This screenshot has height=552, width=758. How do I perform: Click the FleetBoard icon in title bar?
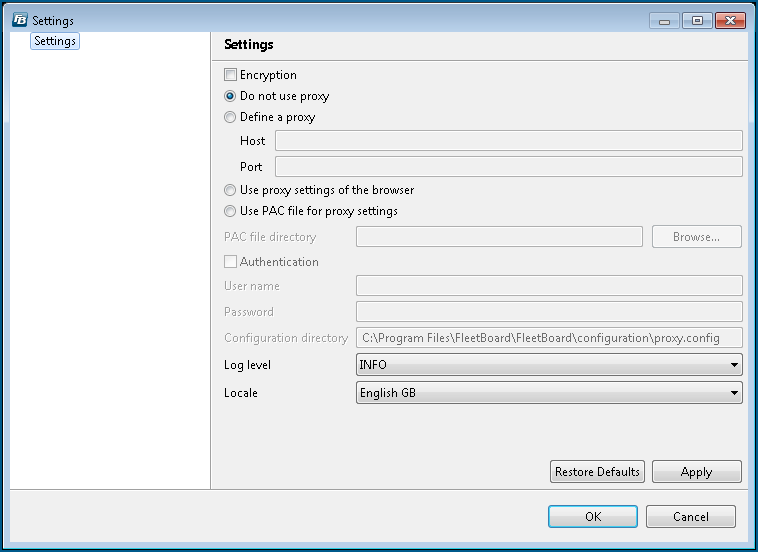point(19,20)
